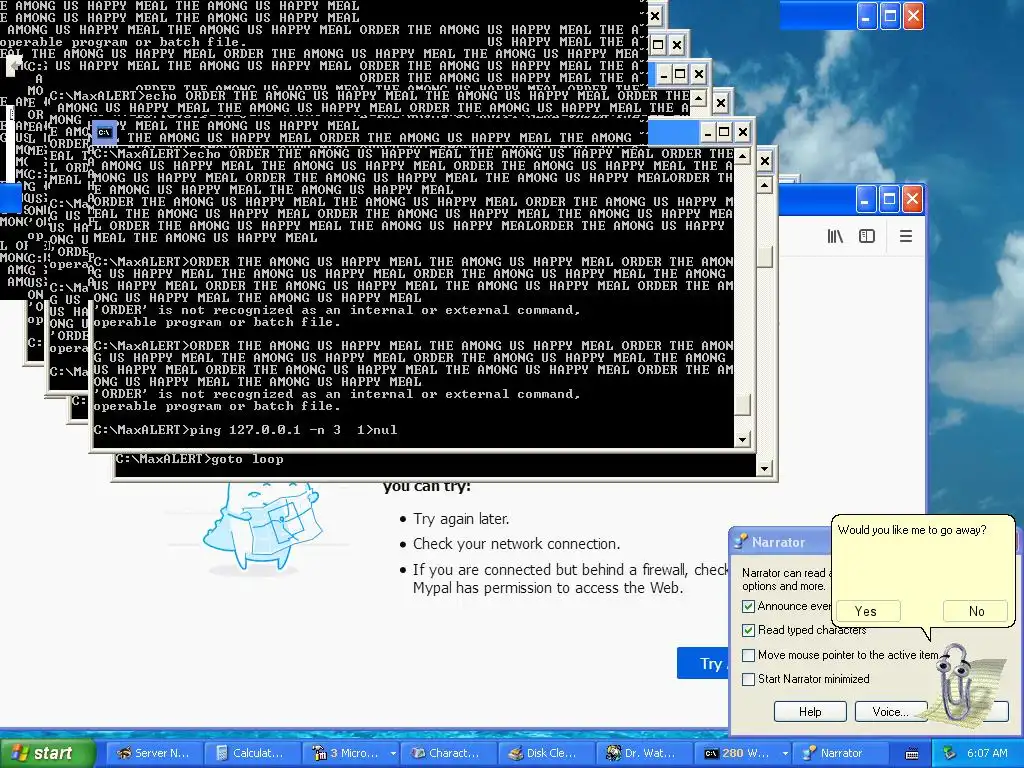
Task: Click the goto loop command line
Action: (199, 459)
